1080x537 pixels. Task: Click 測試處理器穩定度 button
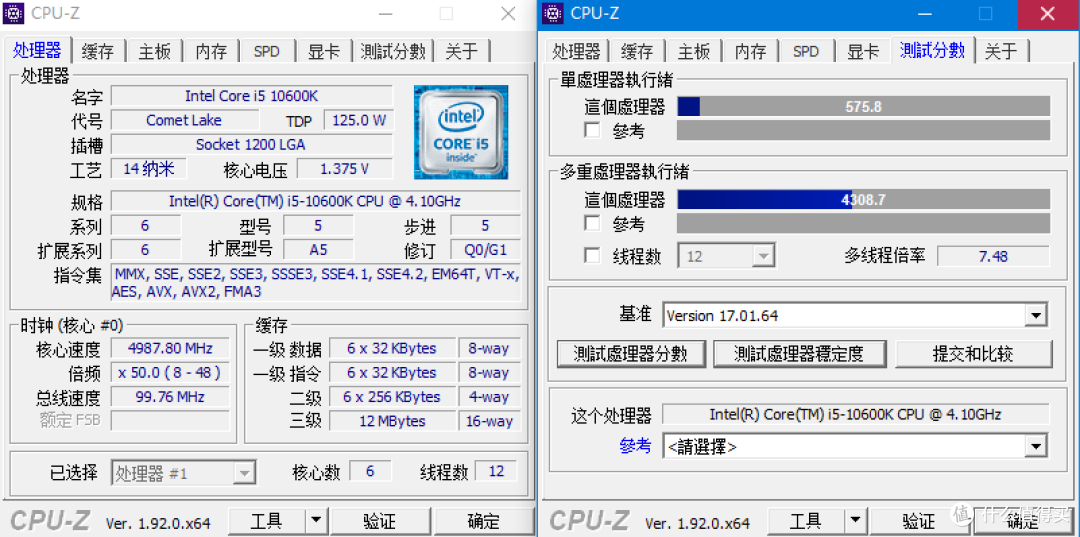tap(798, 354)
